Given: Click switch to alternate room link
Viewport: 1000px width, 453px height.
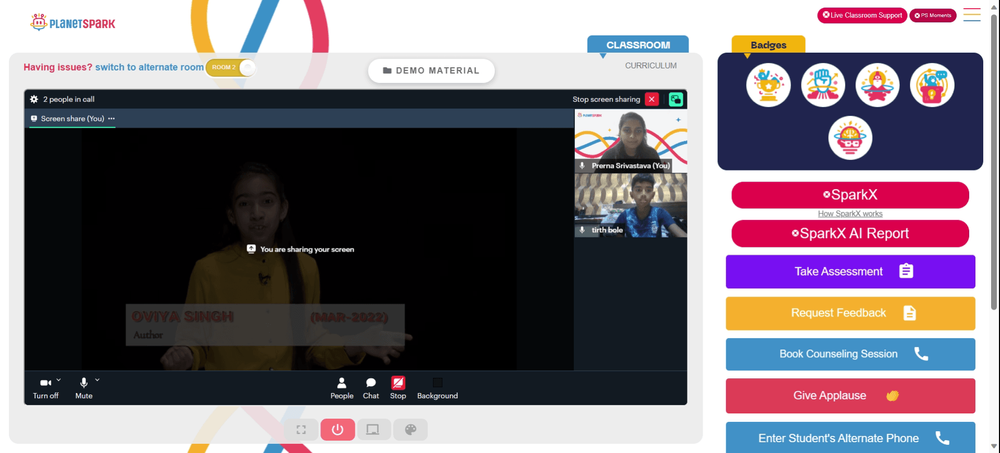Looking at the screenshot, I should (149, 67).
